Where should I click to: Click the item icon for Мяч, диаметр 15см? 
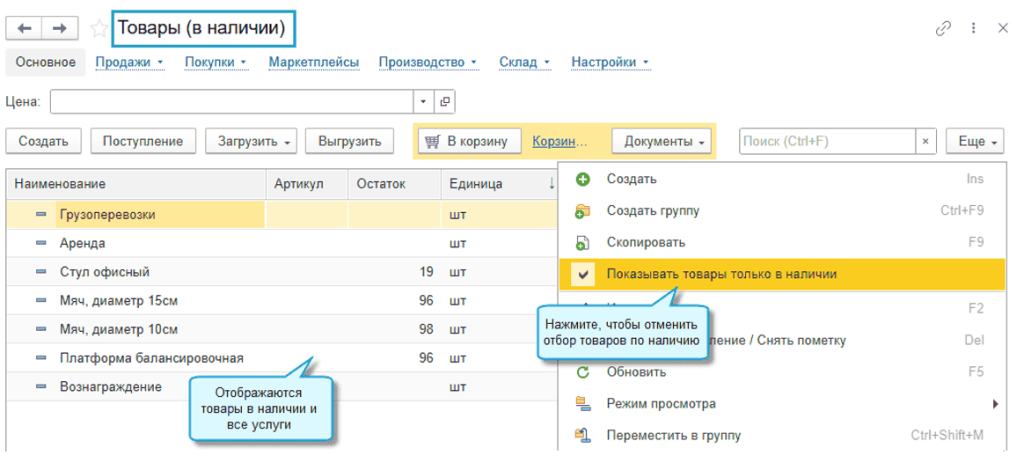40,300
